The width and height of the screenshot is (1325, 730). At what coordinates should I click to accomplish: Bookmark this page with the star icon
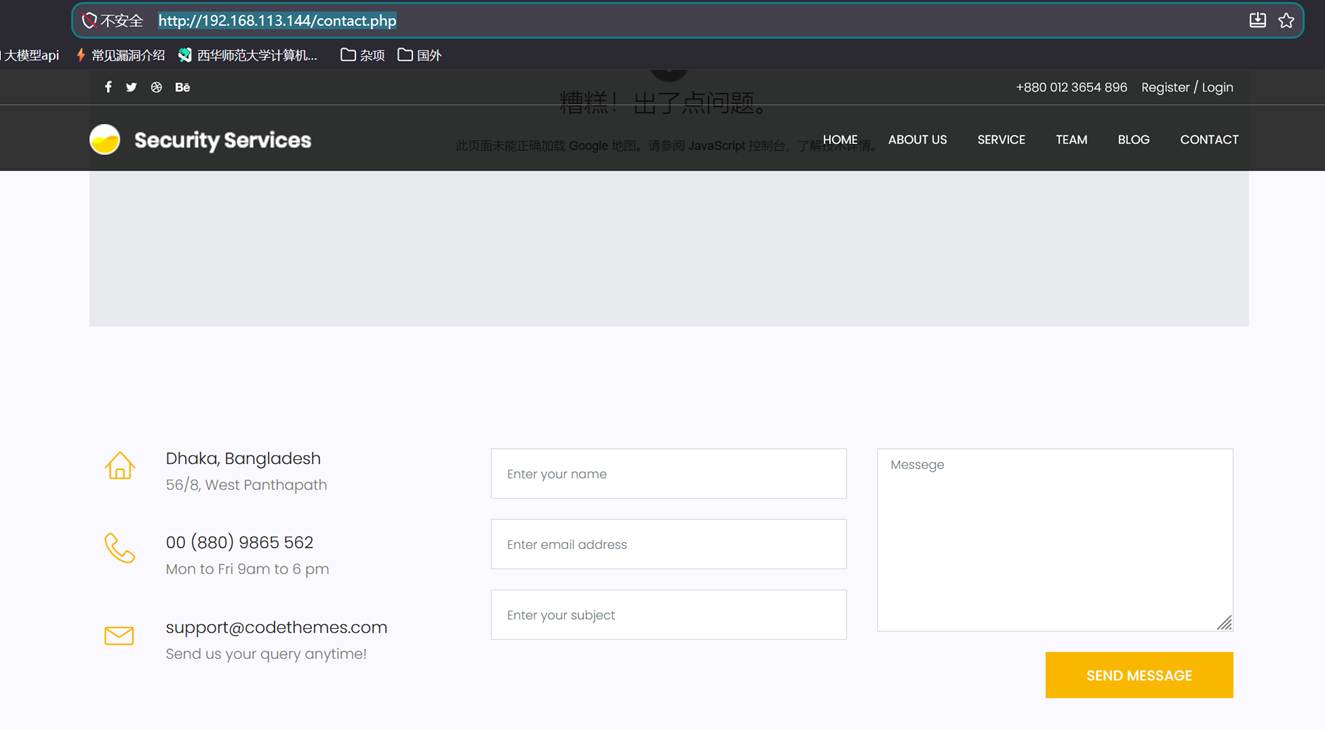point(1286,20)
